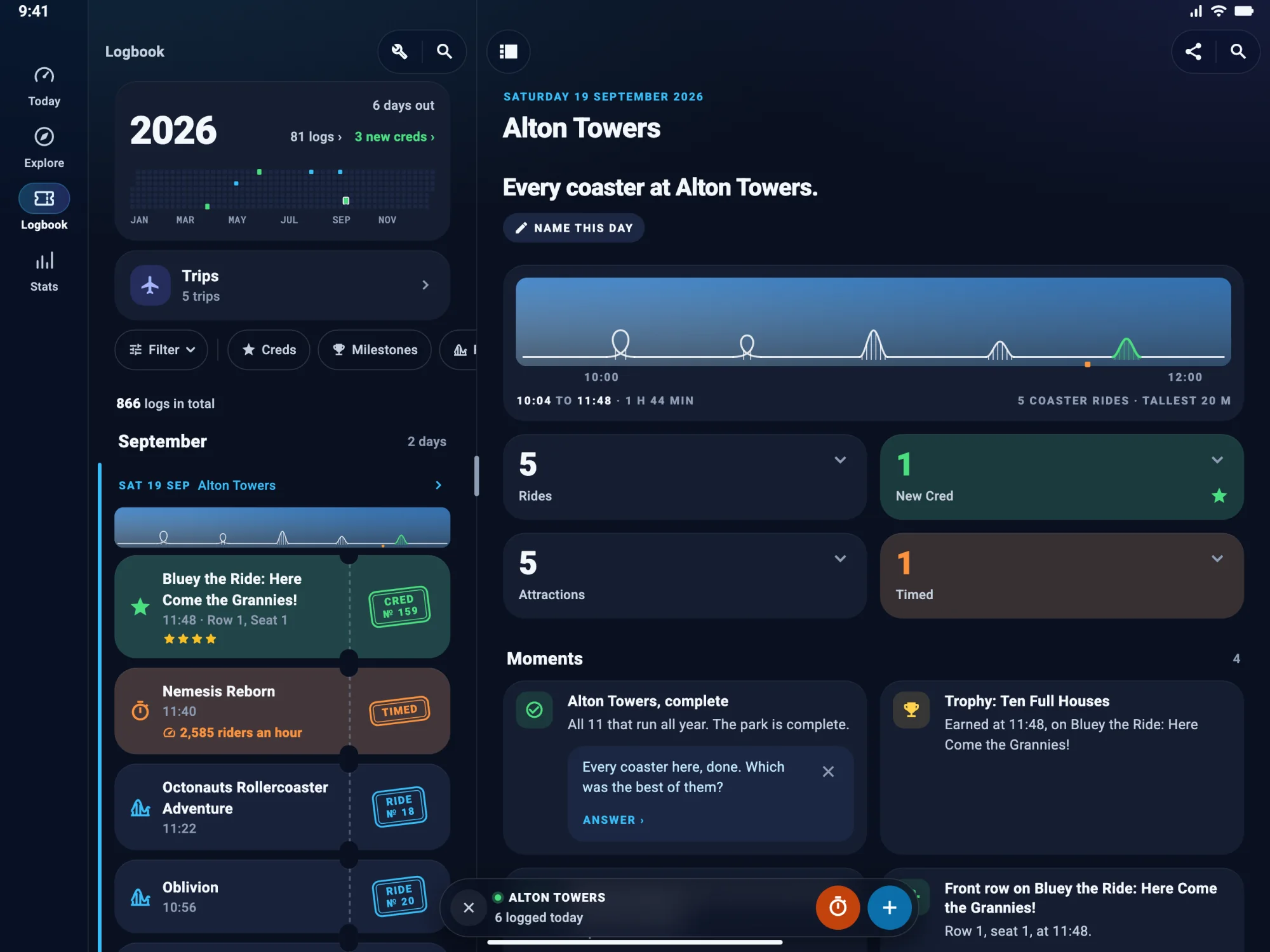Open the Trips airplane icon

pos(150,285)
